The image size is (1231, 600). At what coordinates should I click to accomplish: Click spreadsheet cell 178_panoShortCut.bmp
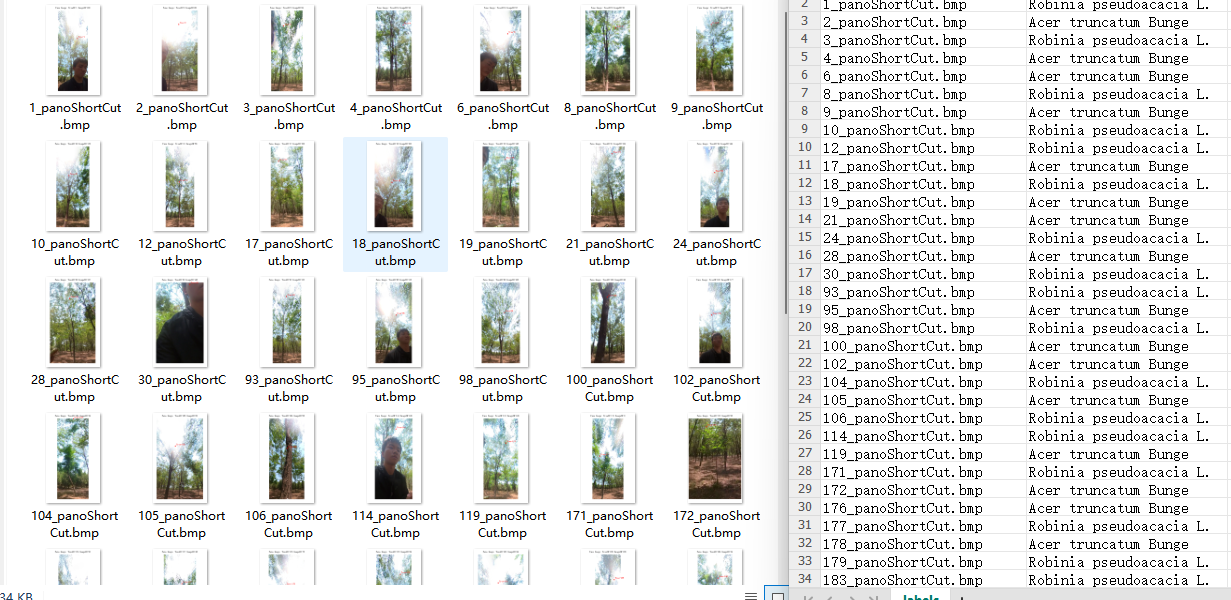point(922,543)
